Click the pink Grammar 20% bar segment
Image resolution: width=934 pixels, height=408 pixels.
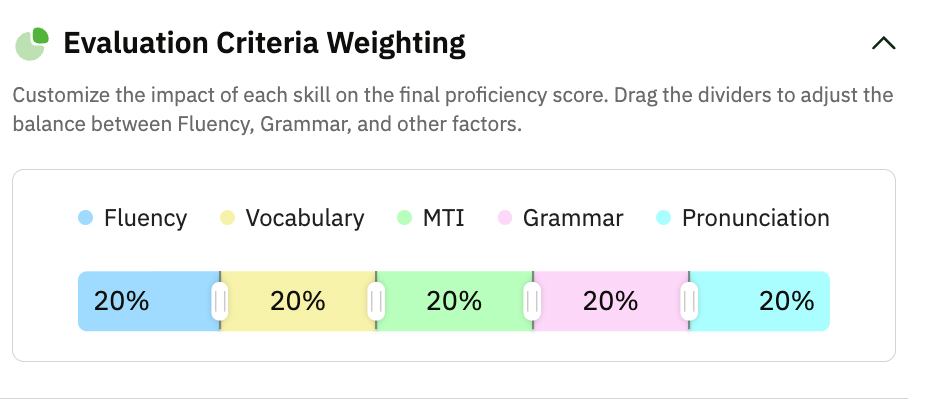(610, 301)
